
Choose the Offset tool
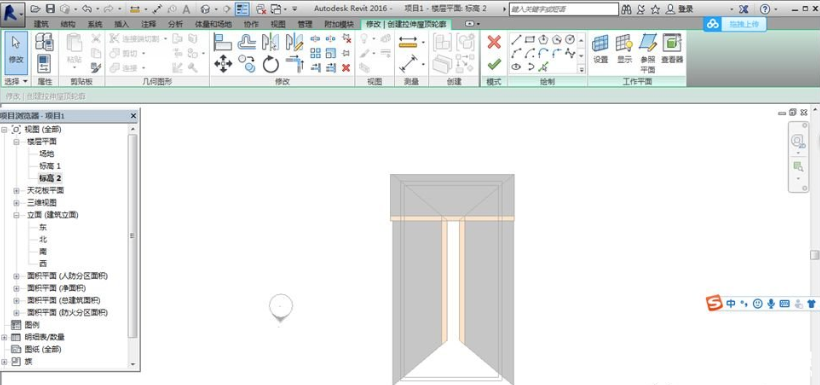[247, 42]
